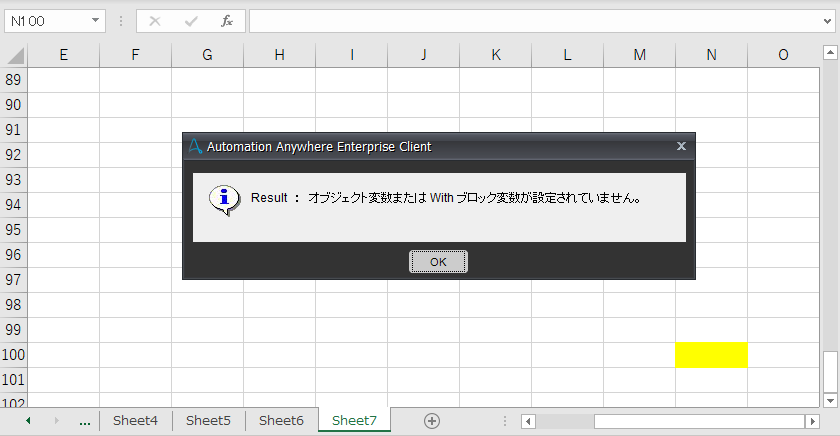This screenshot has height=436, width=840.
Task: Select column N header
Action: (711, 55)
